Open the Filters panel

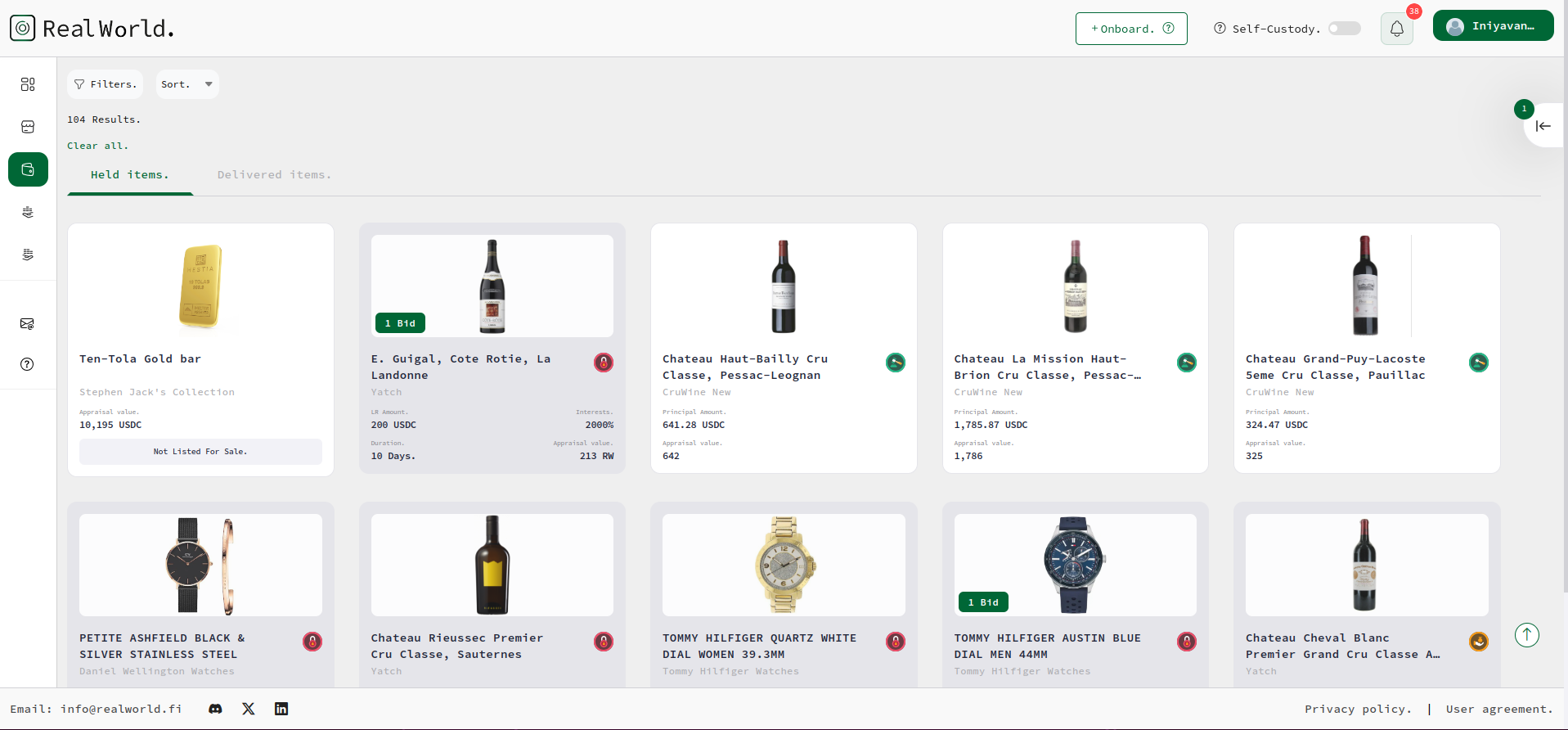(x=105, y=84)
